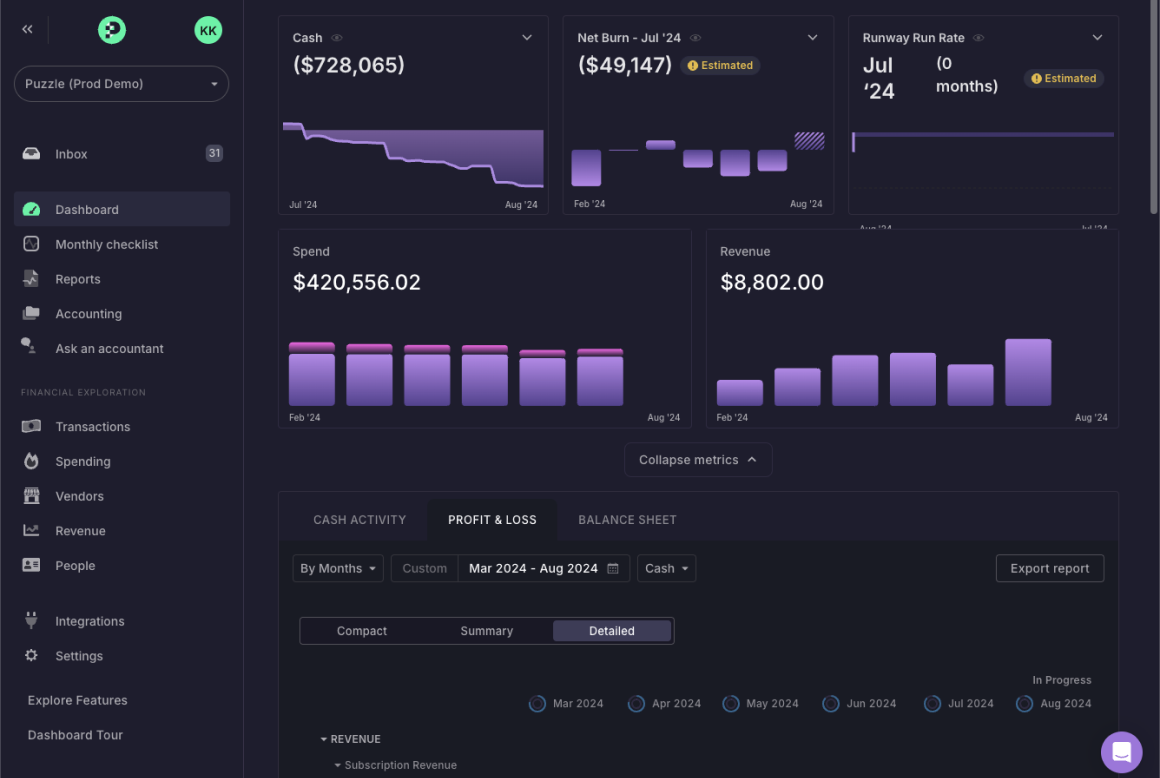Click the Integrations plug icon
The height and width of the screenshot is (778, 1160).
[x=30, y=621]
